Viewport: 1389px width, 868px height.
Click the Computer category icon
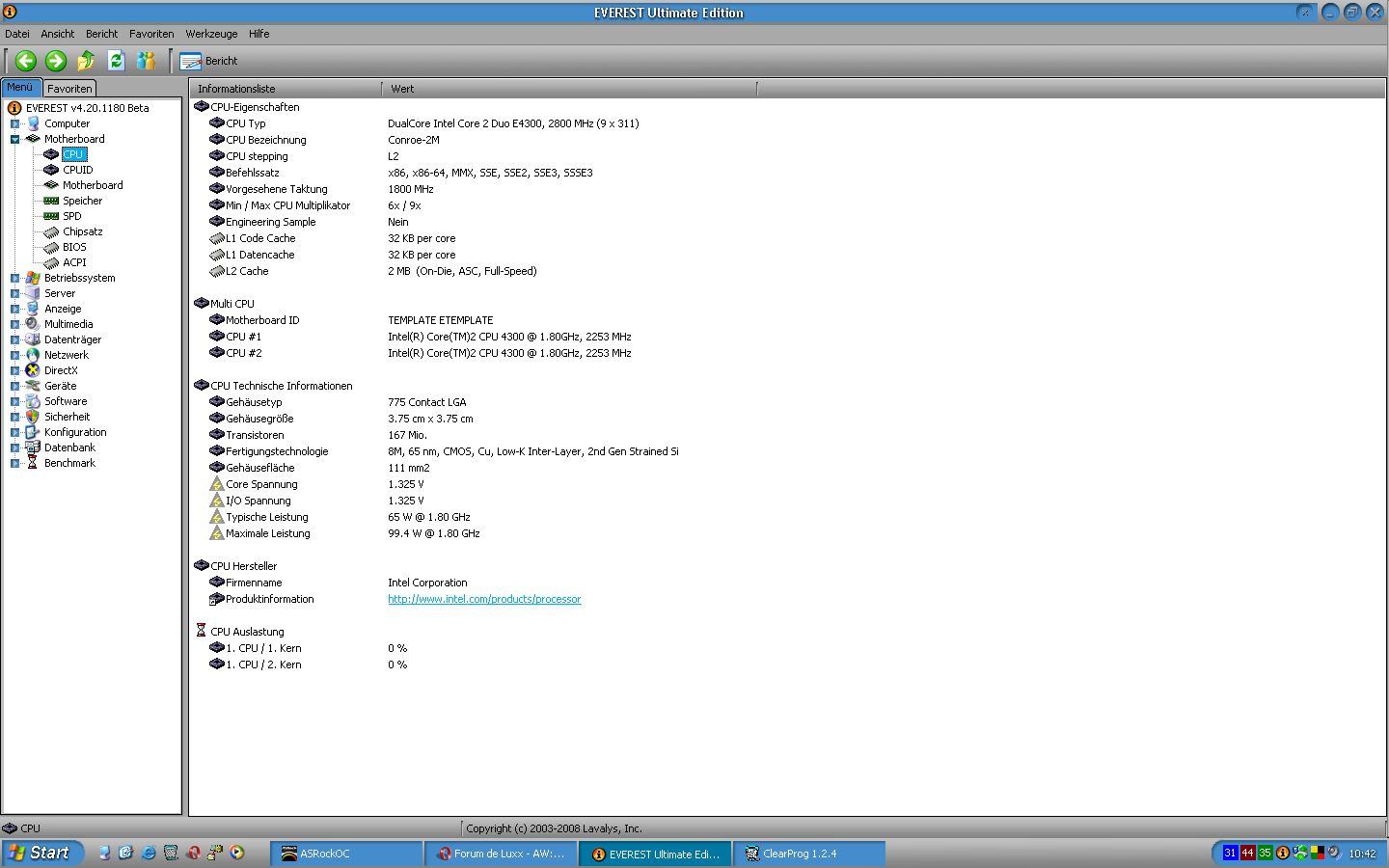click(33, 123)
